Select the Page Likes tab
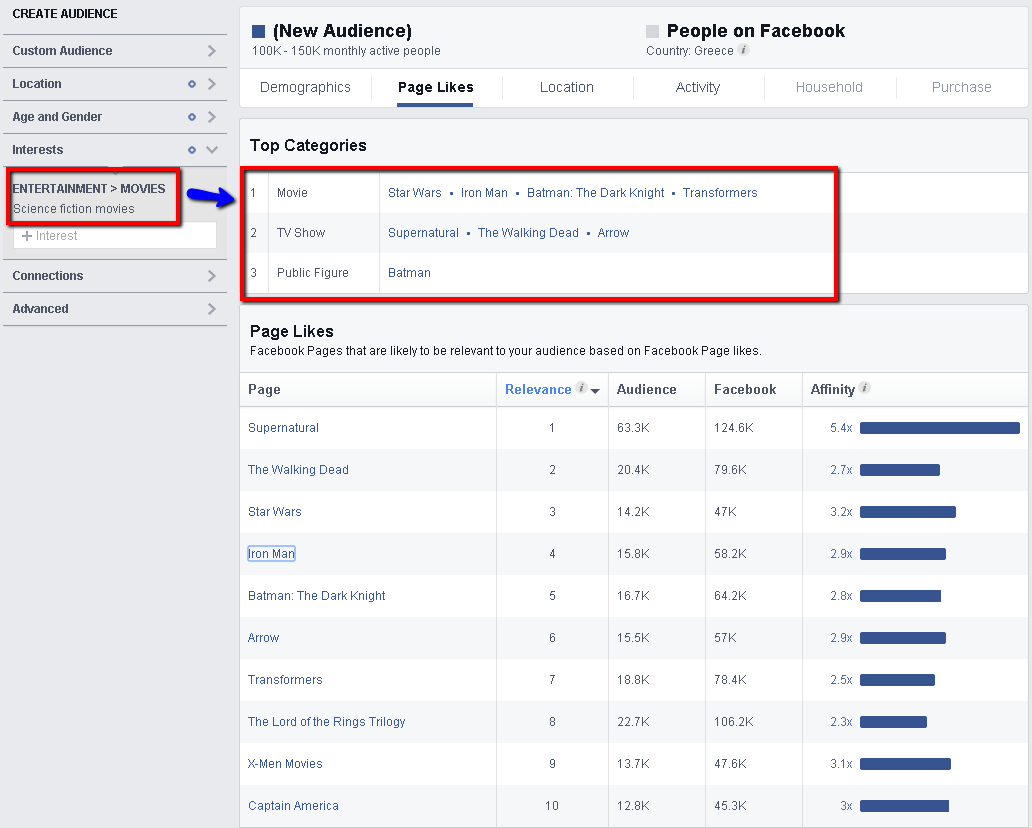This screenshot has height=828, width=1032. pos(436,87)
